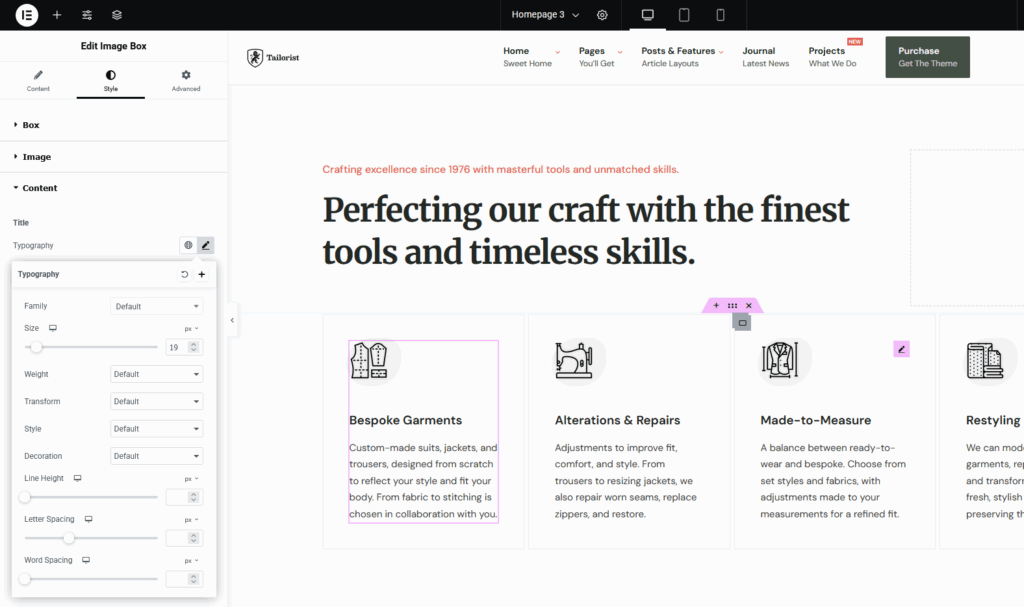The width and height of the screenshot is (1024, 607).
Task: Click the font Size slider handle
Action: pyautogui.click(x=36, y=347)
